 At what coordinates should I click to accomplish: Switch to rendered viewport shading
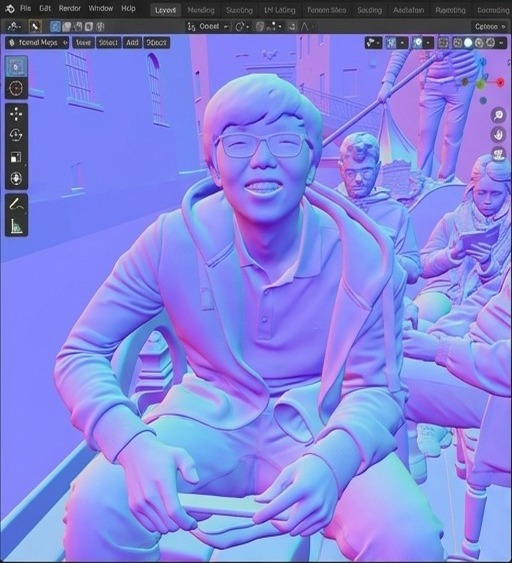[490, 43]
